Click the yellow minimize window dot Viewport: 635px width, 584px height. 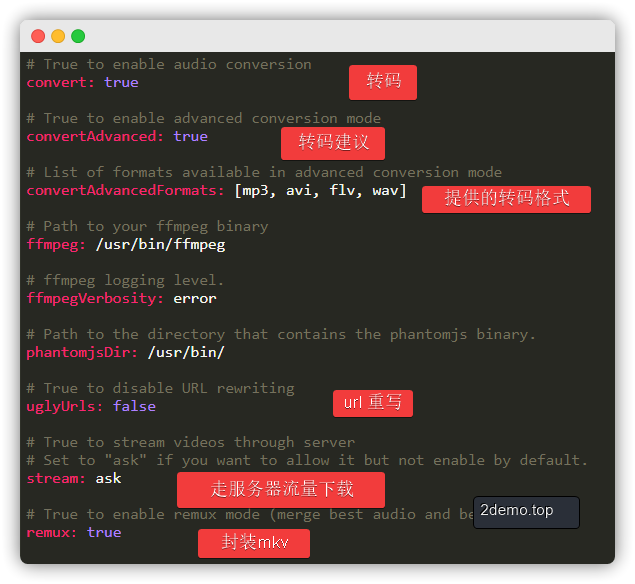(58, 36)
